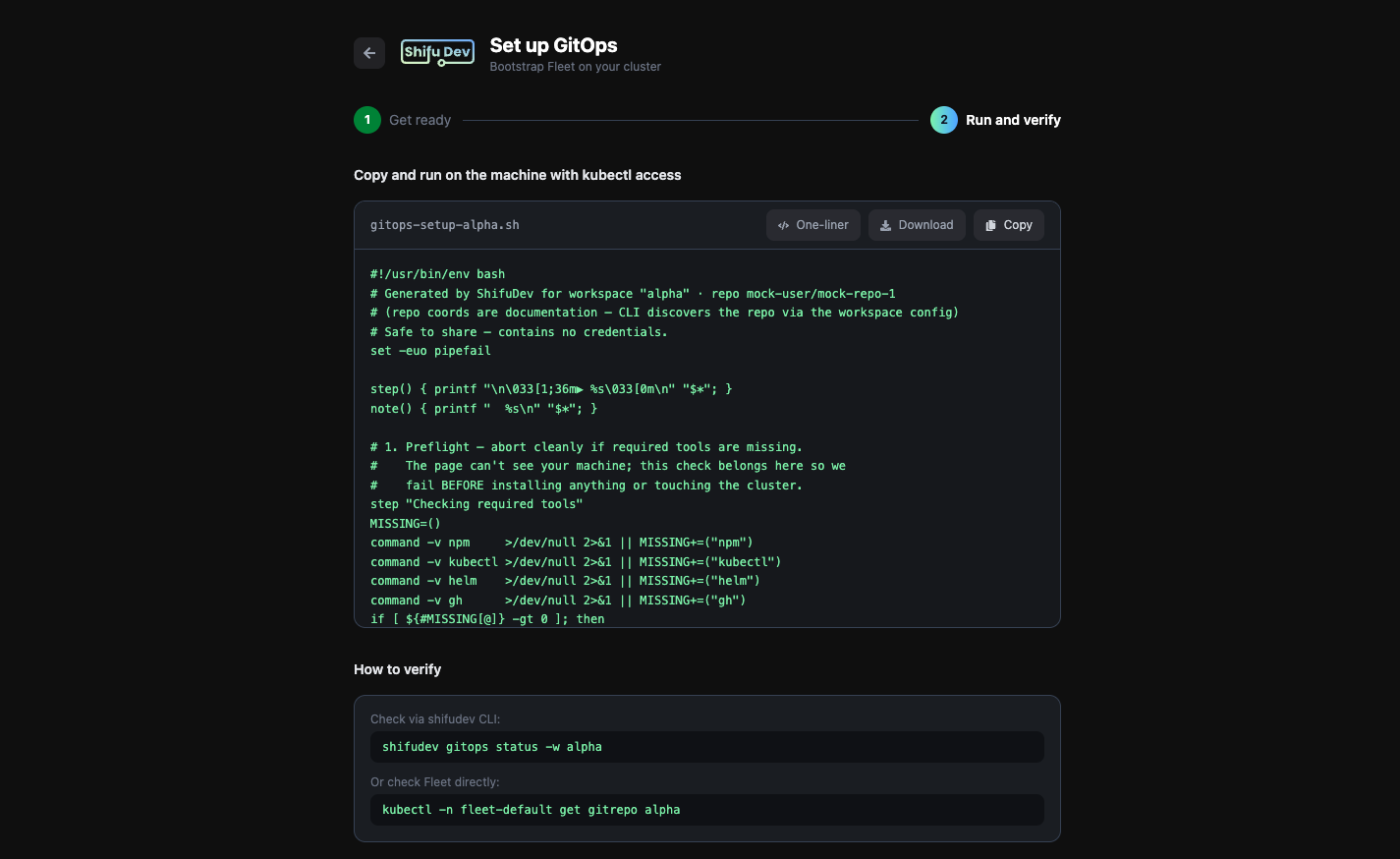Select the step() function definition line
This screenshot has width=1400, height=859.
coord(551,389)
